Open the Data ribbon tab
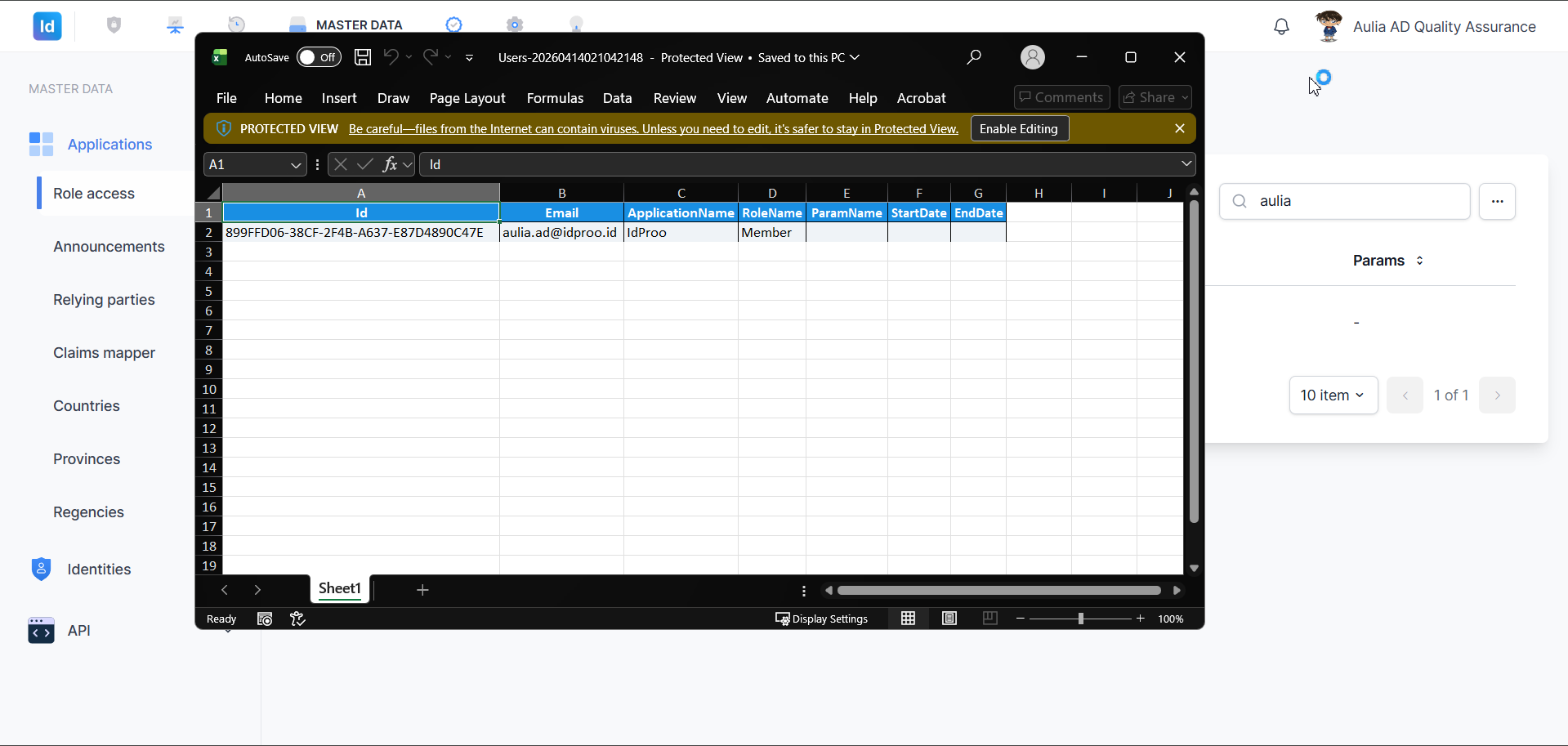This screenshot has width=1568, height=746. tap(617, 98)
